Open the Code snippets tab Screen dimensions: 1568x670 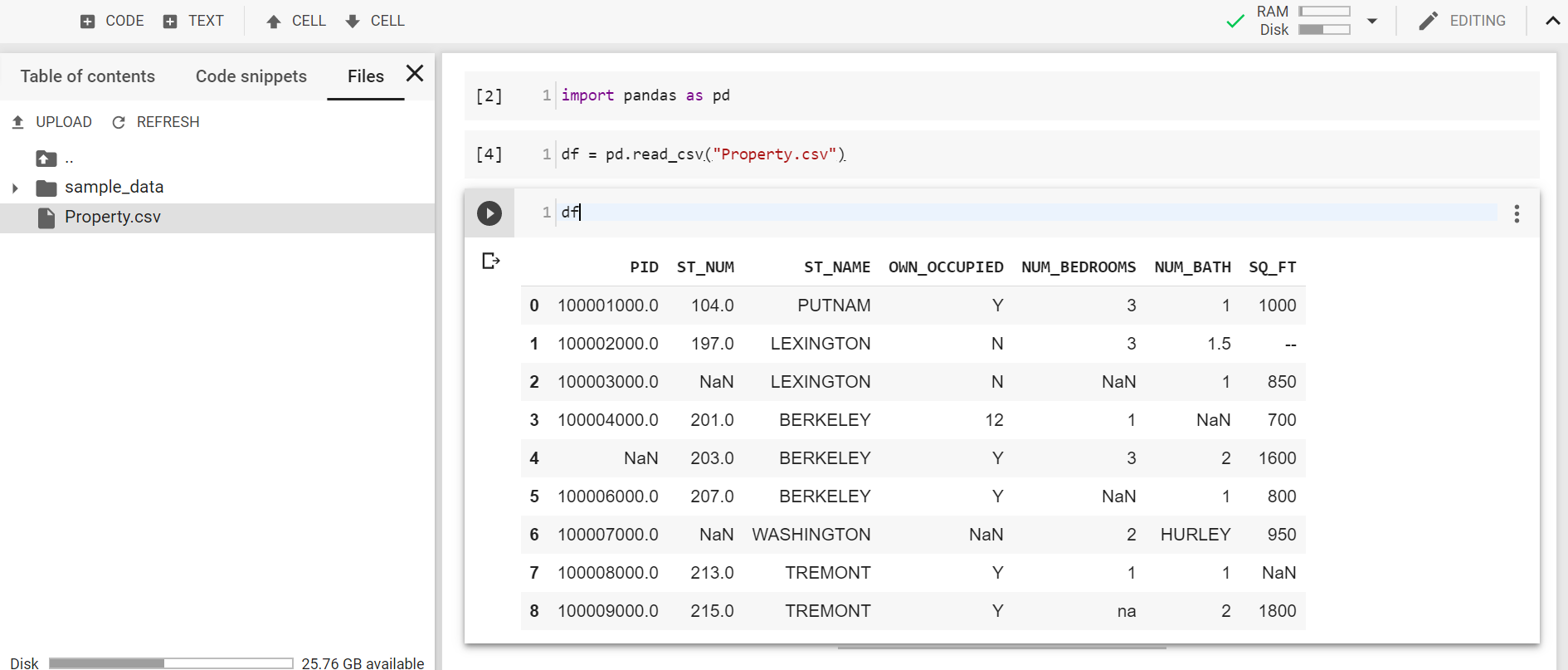(x=251, y=76)
